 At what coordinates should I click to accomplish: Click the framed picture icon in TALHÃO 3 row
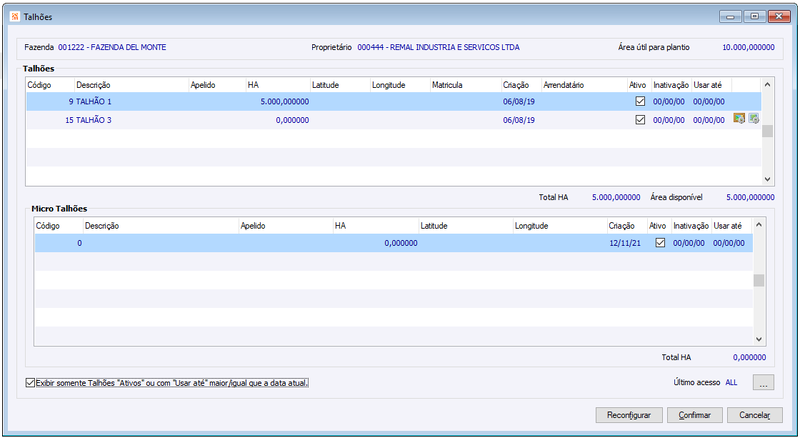[739, 118]
